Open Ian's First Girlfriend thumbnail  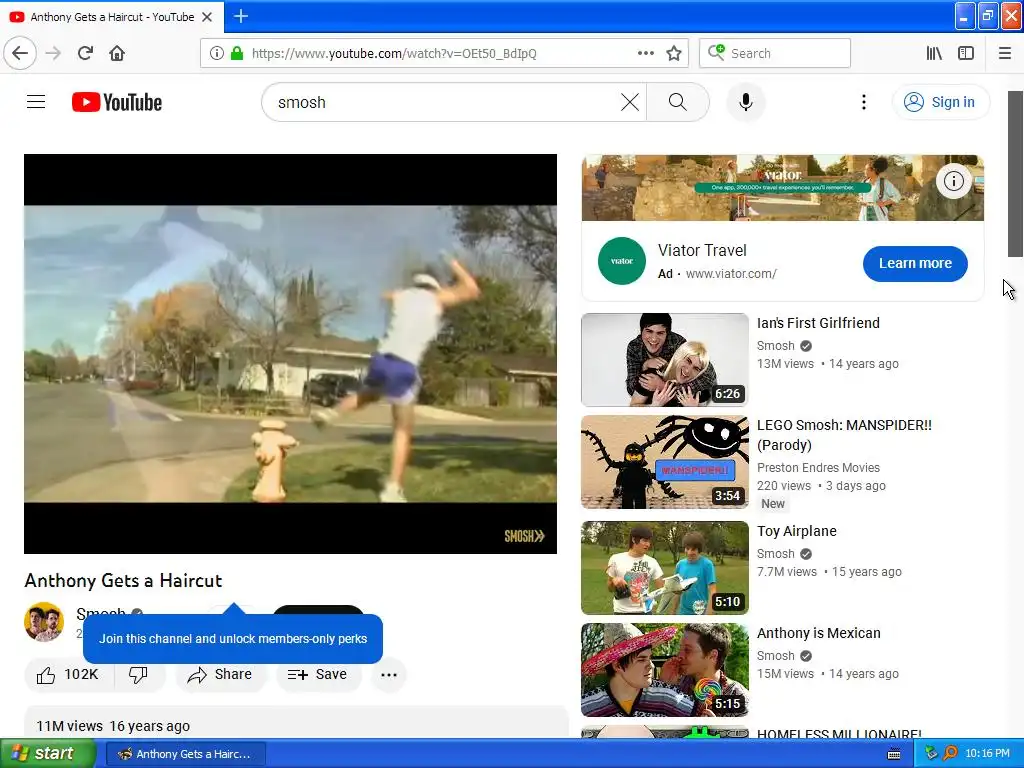[665, 360]
